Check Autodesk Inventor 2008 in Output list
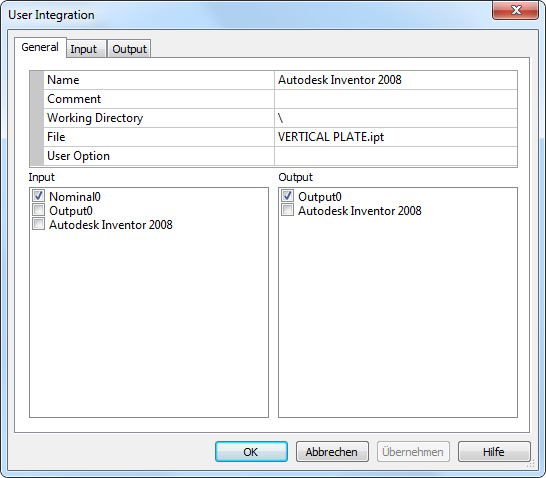 tap(287, 210)
